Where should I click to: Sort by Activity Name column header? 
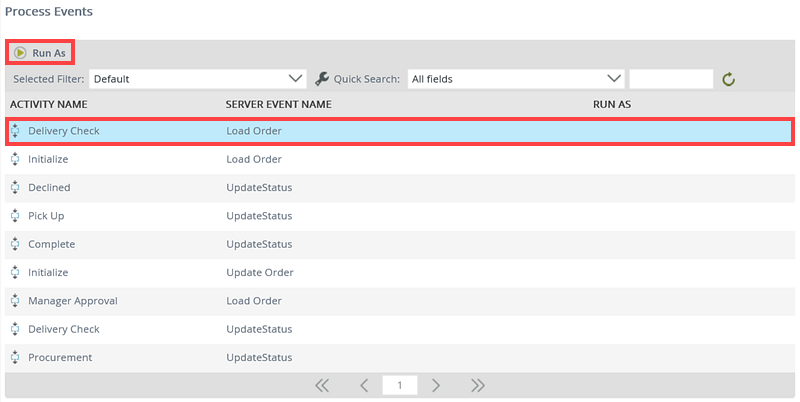(49, 104)
